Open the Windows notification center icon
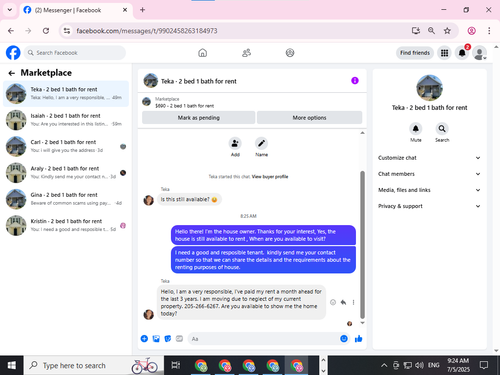The image size is (500, 375). pyautogui.click(x=483, y=365)
